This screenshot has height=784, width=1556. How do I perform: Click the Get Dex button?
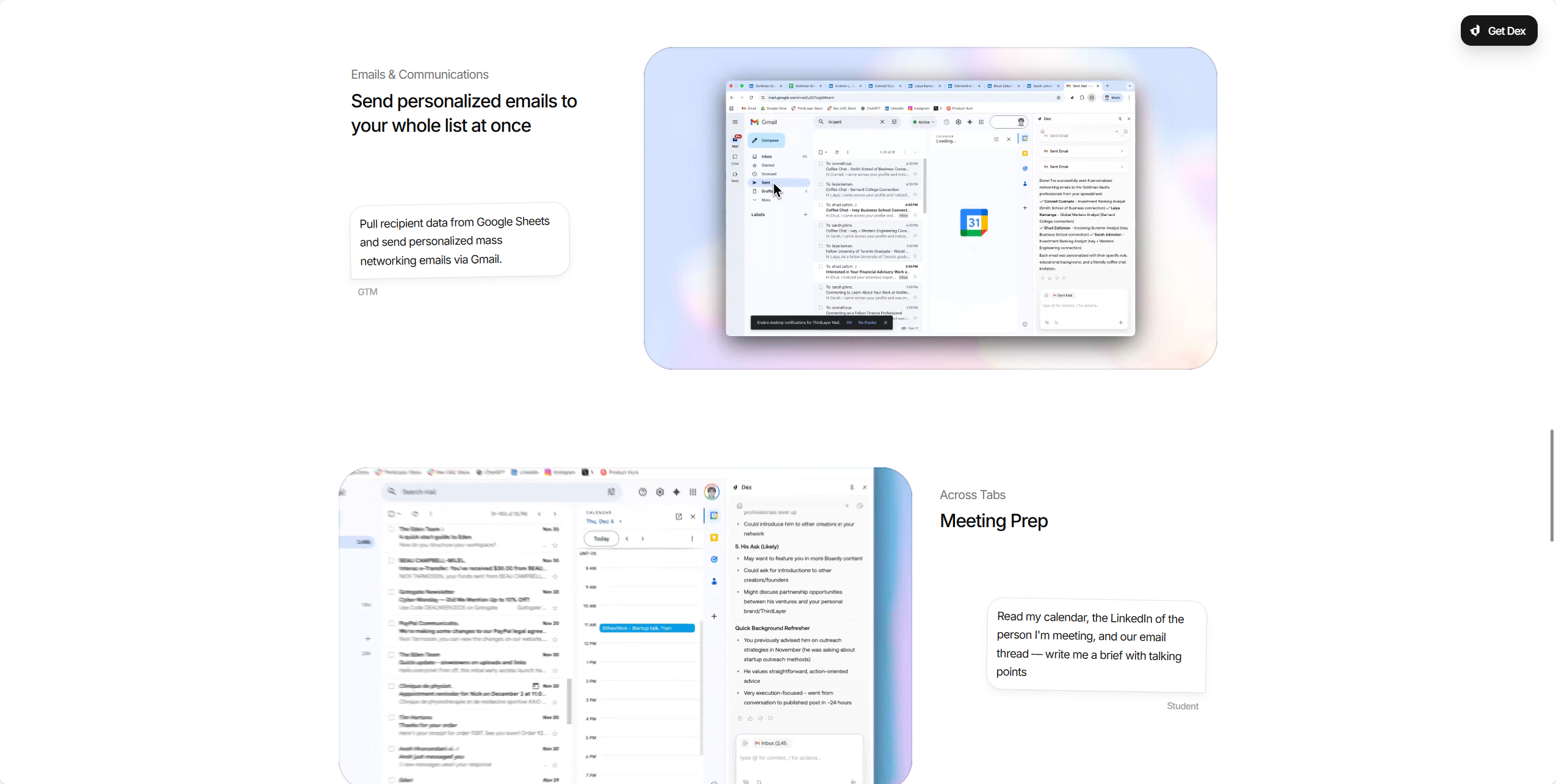(1499, 31)
